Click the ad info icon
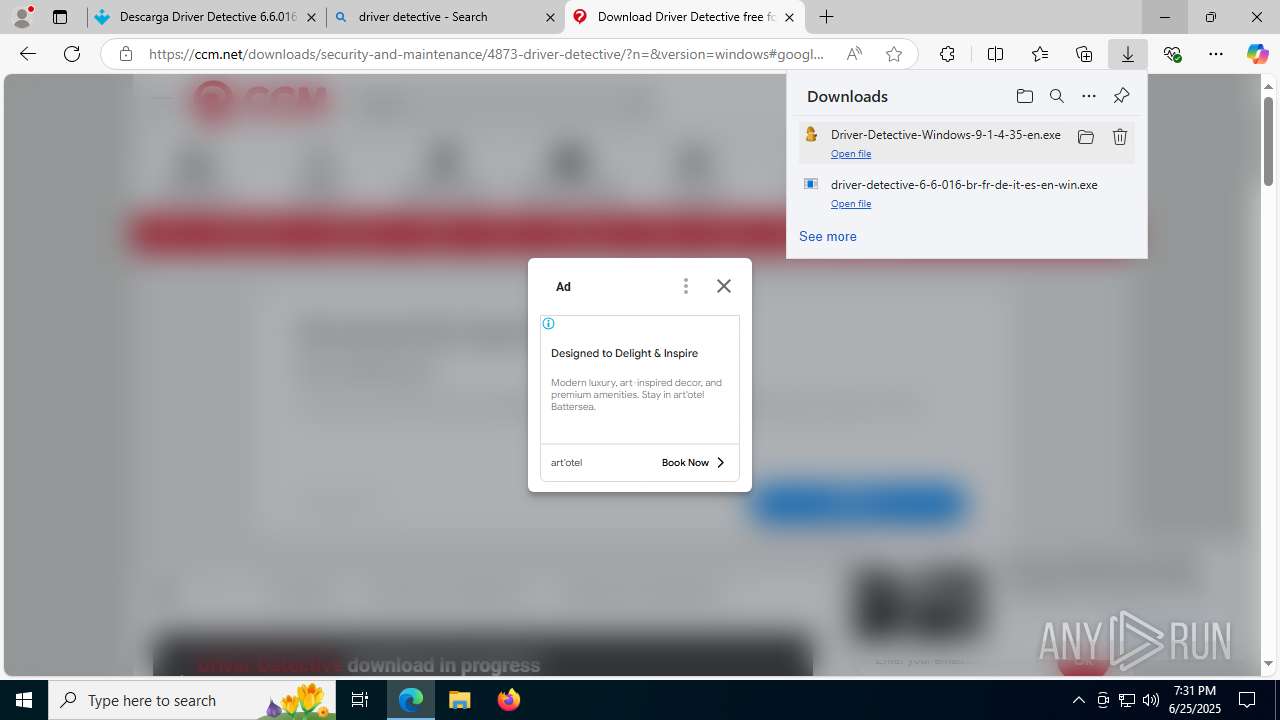The width and height of the screenshot is (1280, 720). 548,324
